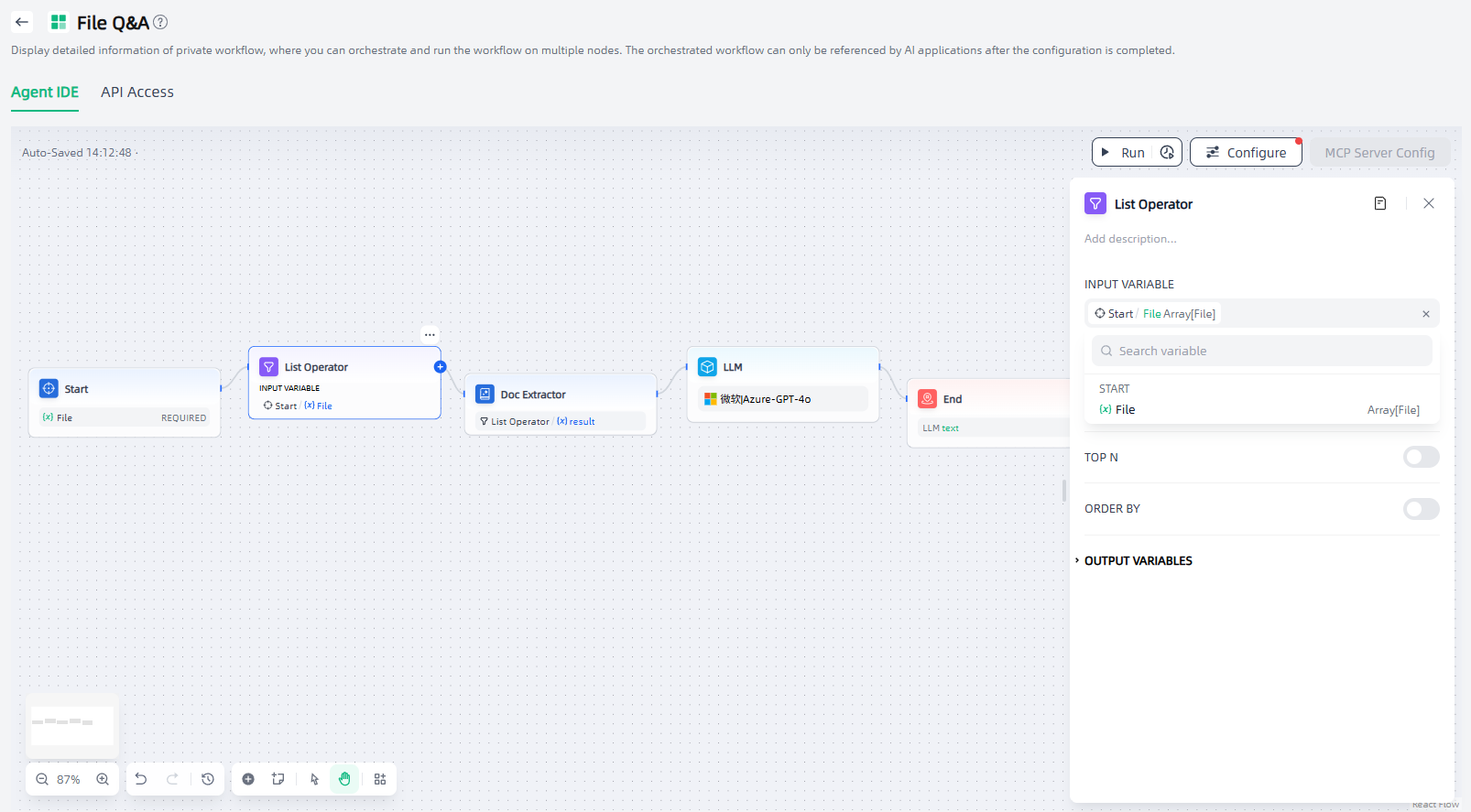Activate the hand pan tool

pos(344,779)
